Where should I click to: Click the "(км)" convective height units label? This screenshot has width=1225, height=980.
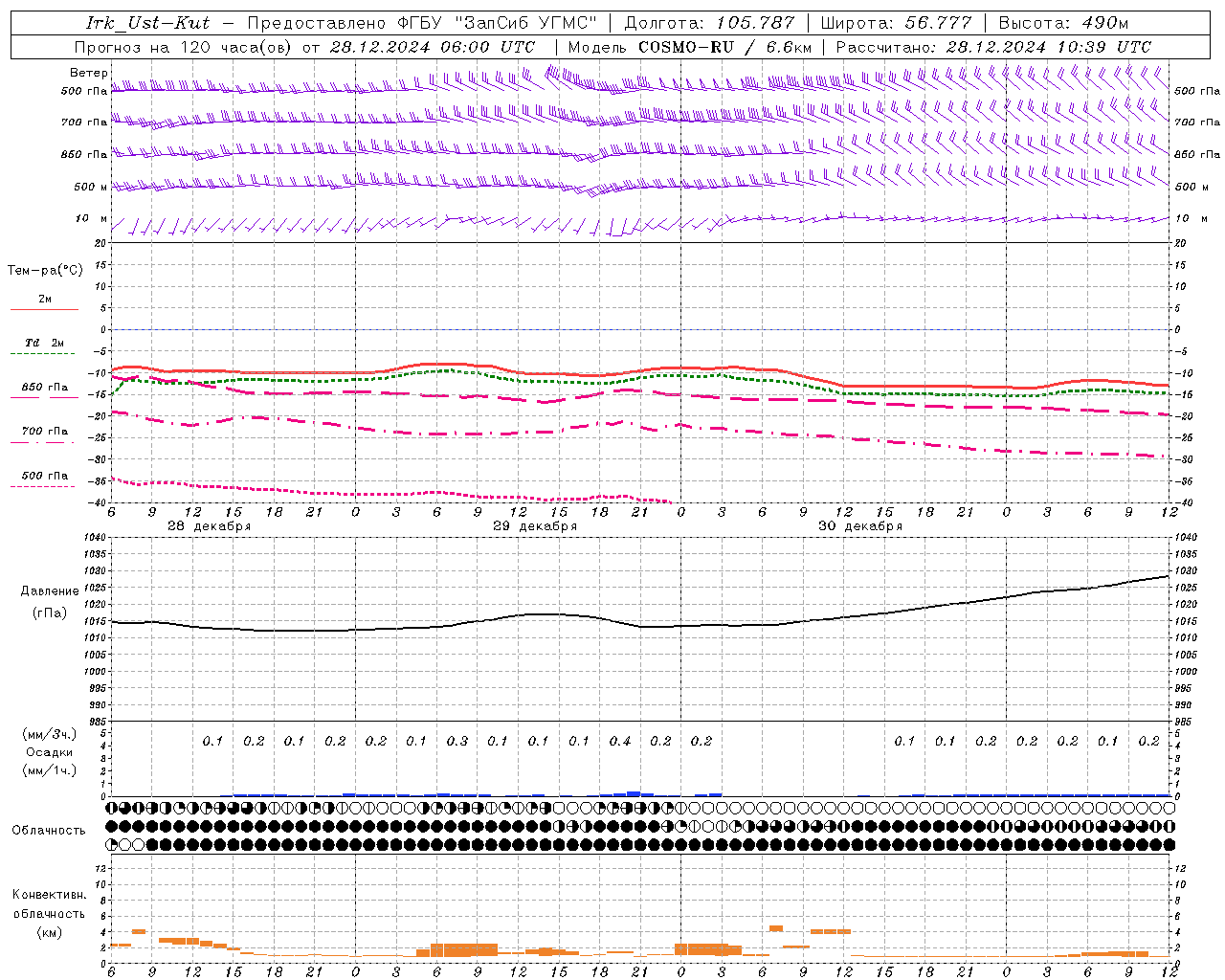point(49,931)
